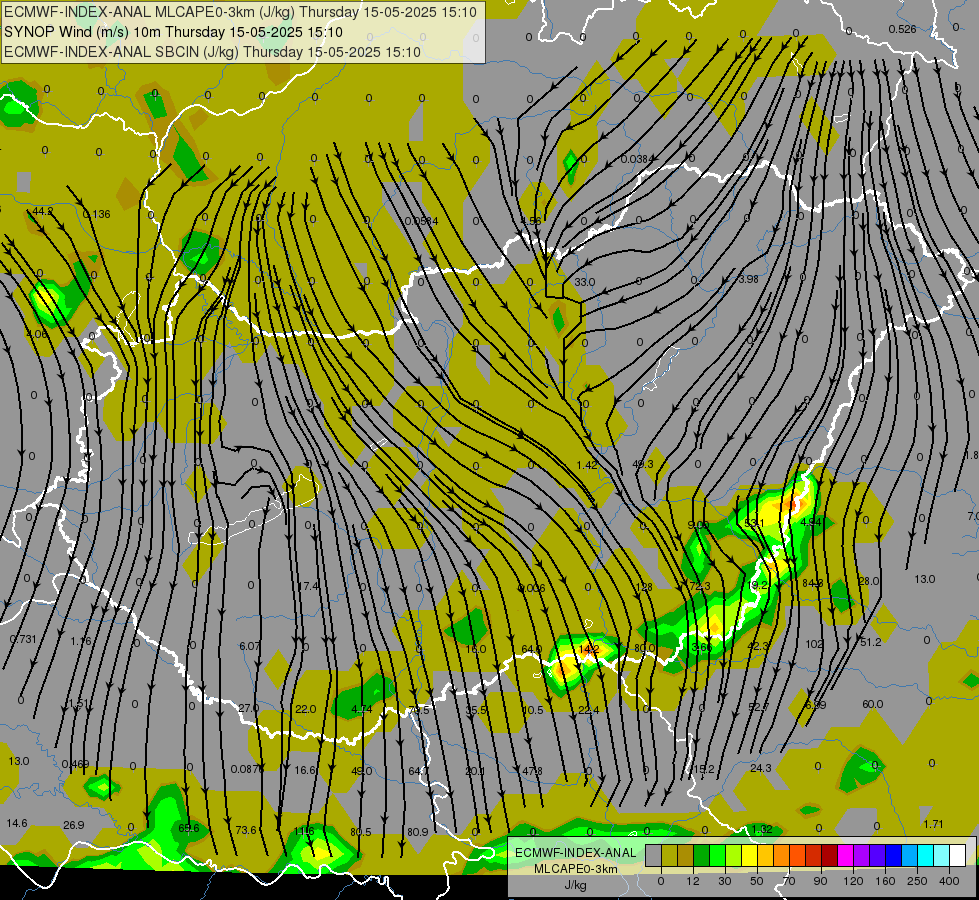Click the white swatch ending the color scale
This screenshot has height=900, width=979.
[x=957, y=855]
